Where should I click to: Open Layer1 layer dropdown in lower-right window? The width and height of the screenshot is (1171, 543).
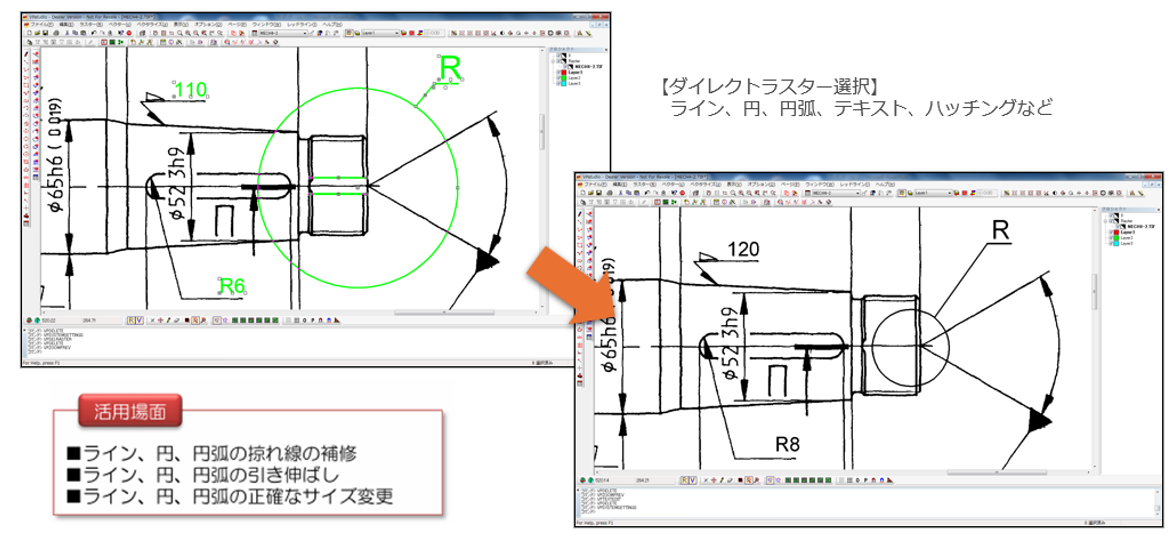(x=934, y=193)
